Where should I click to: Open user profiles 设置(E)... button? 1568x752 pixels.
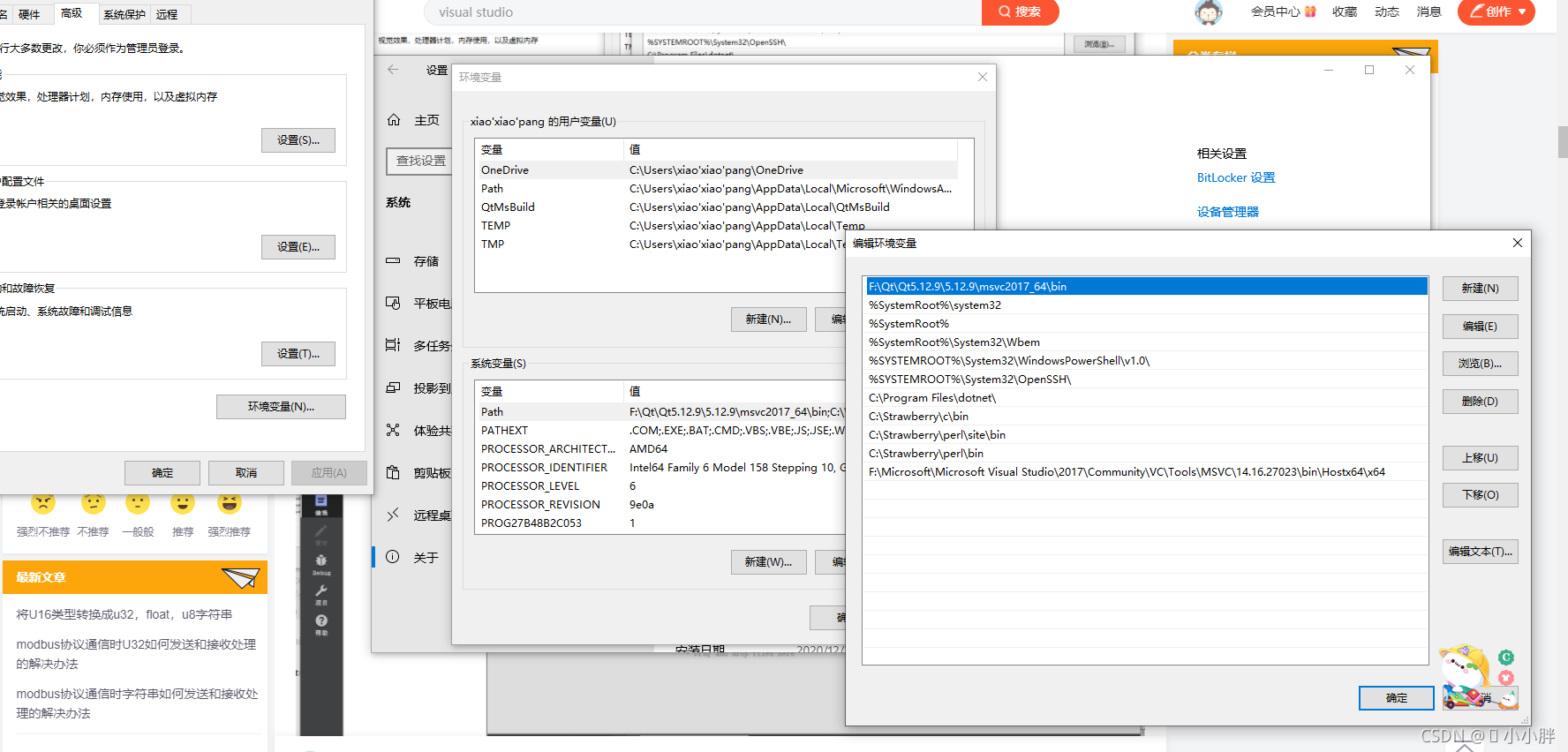click(298, 247)
